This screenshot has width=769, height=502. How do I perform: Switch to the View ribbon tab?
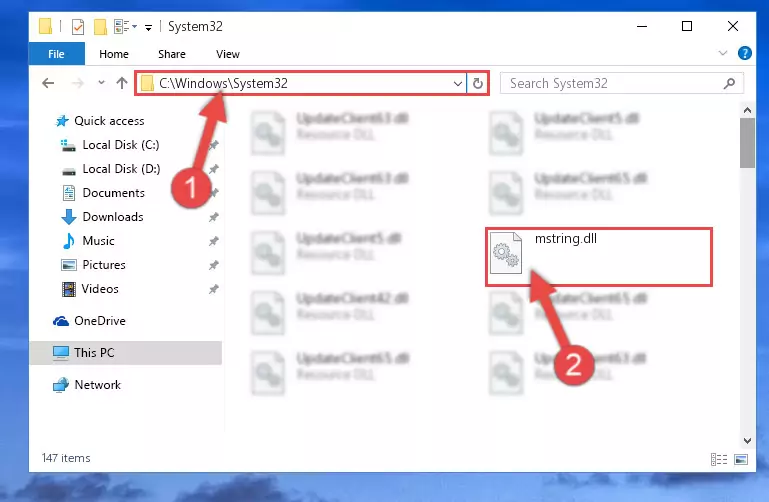[x=228, y=54]
